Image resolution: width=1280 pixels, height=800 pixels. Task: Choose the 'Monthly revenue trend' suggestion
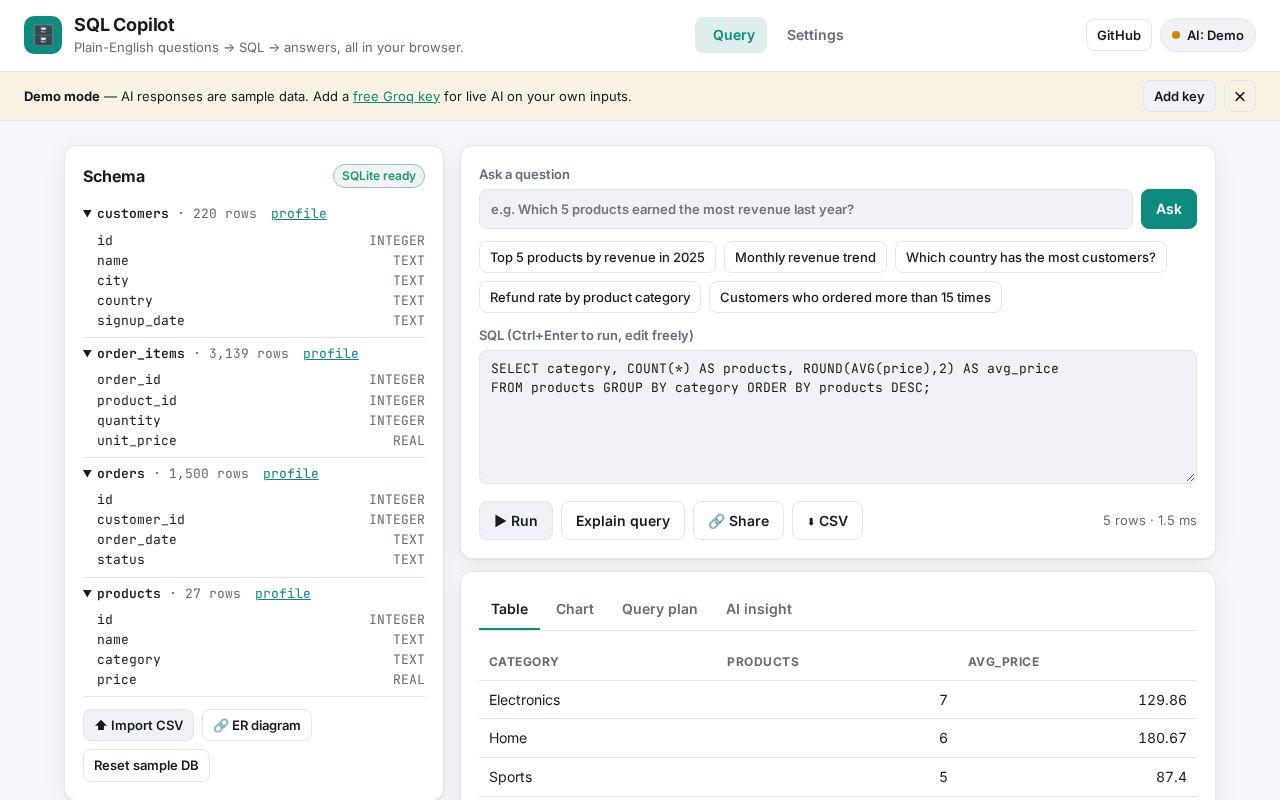point(805,257)
